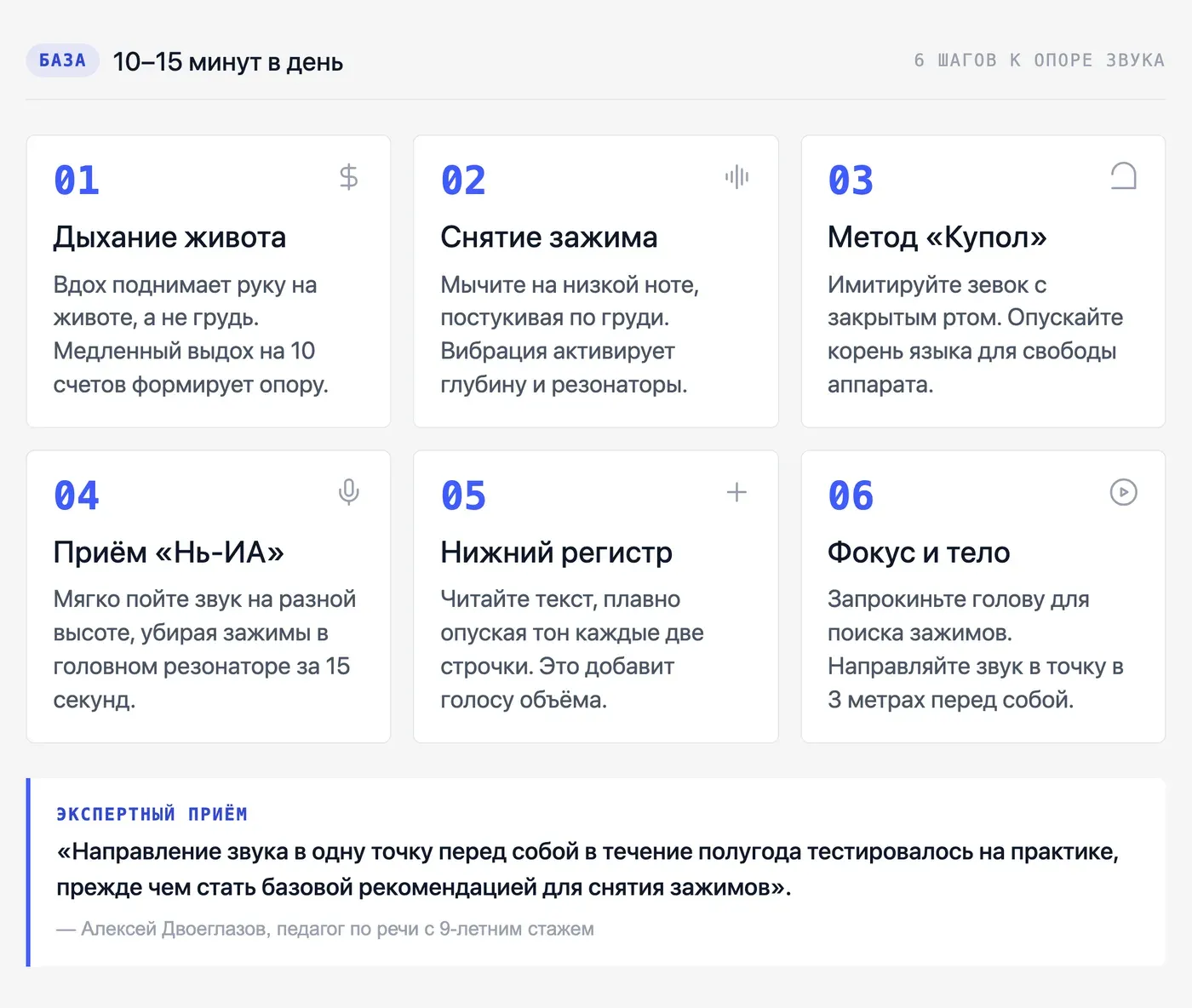Click the dome icon in card 03
Viewport: 1192px width, 1008px height.
1123,176
